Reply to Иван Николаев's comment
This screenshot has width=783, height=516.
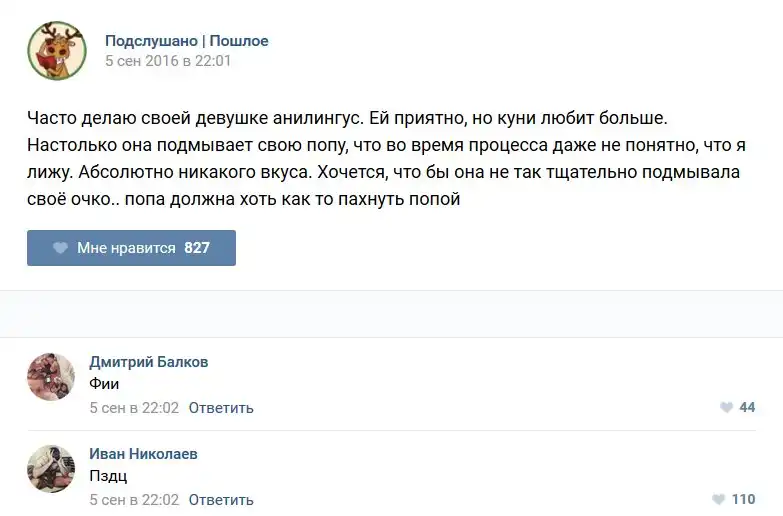221,500
